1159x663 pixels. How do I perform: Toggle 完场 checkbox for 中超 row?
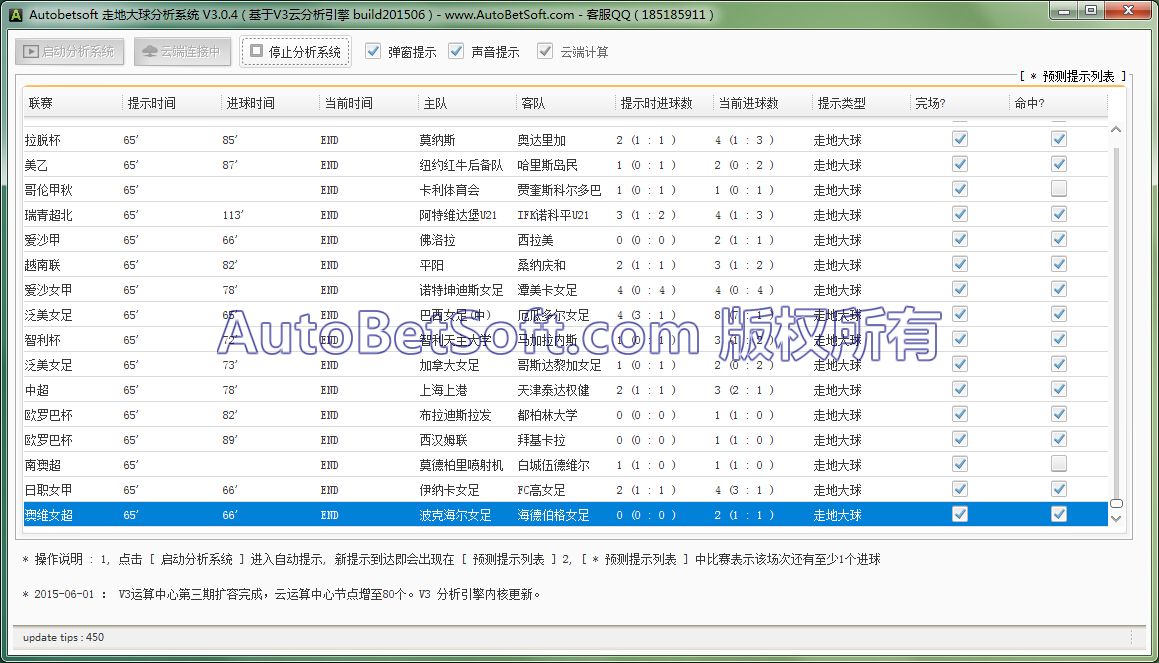coord(960,389)
